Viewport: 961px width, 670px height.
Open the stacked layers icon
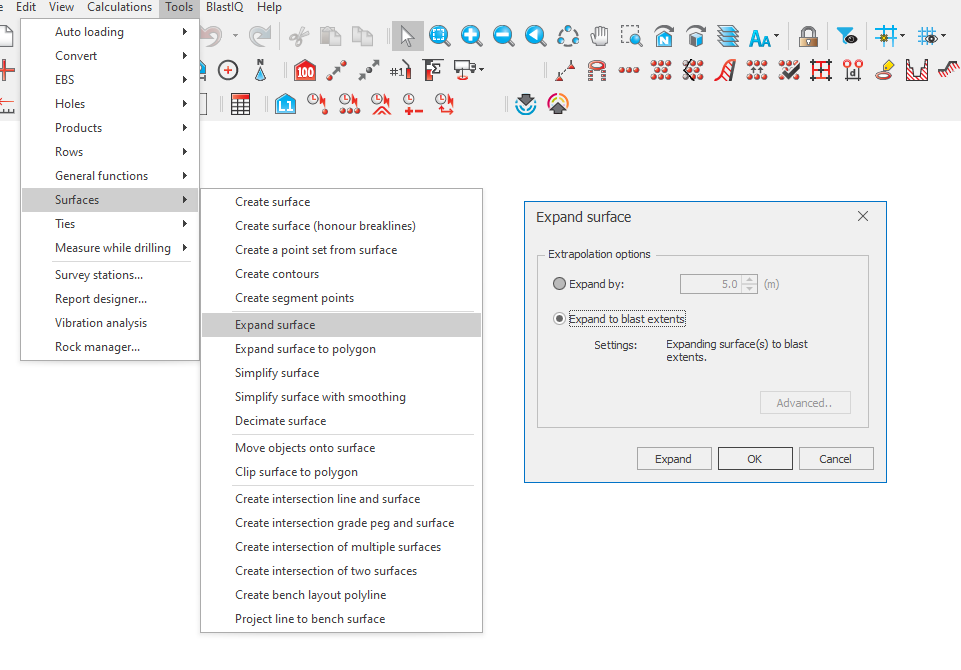coord(727,36)
